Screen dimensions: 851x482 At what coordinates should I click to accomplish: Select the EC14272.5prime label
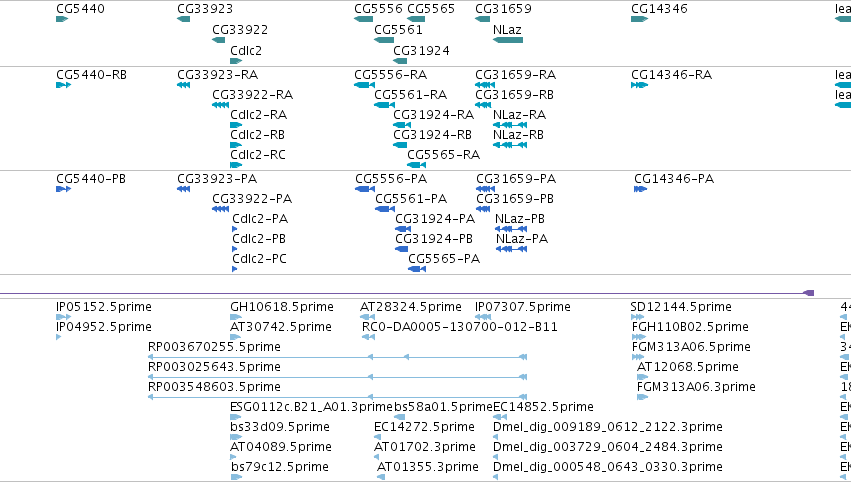[424, 428]
